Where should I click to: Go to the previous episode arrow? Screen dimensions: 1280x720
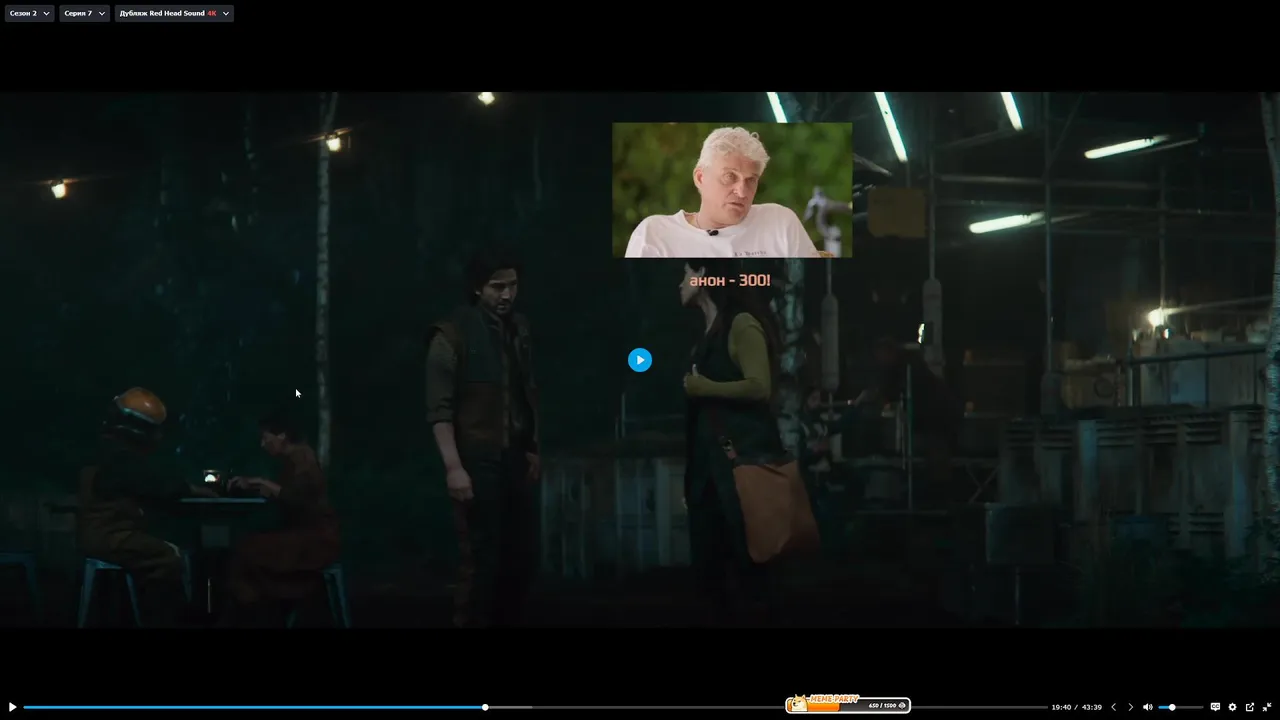(1113, 707)
